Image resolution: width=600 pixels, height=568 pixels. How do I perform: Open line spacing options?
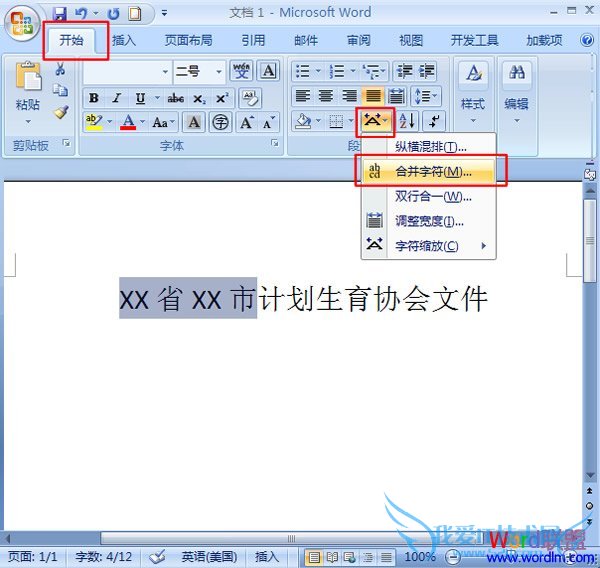pos(426,96)
